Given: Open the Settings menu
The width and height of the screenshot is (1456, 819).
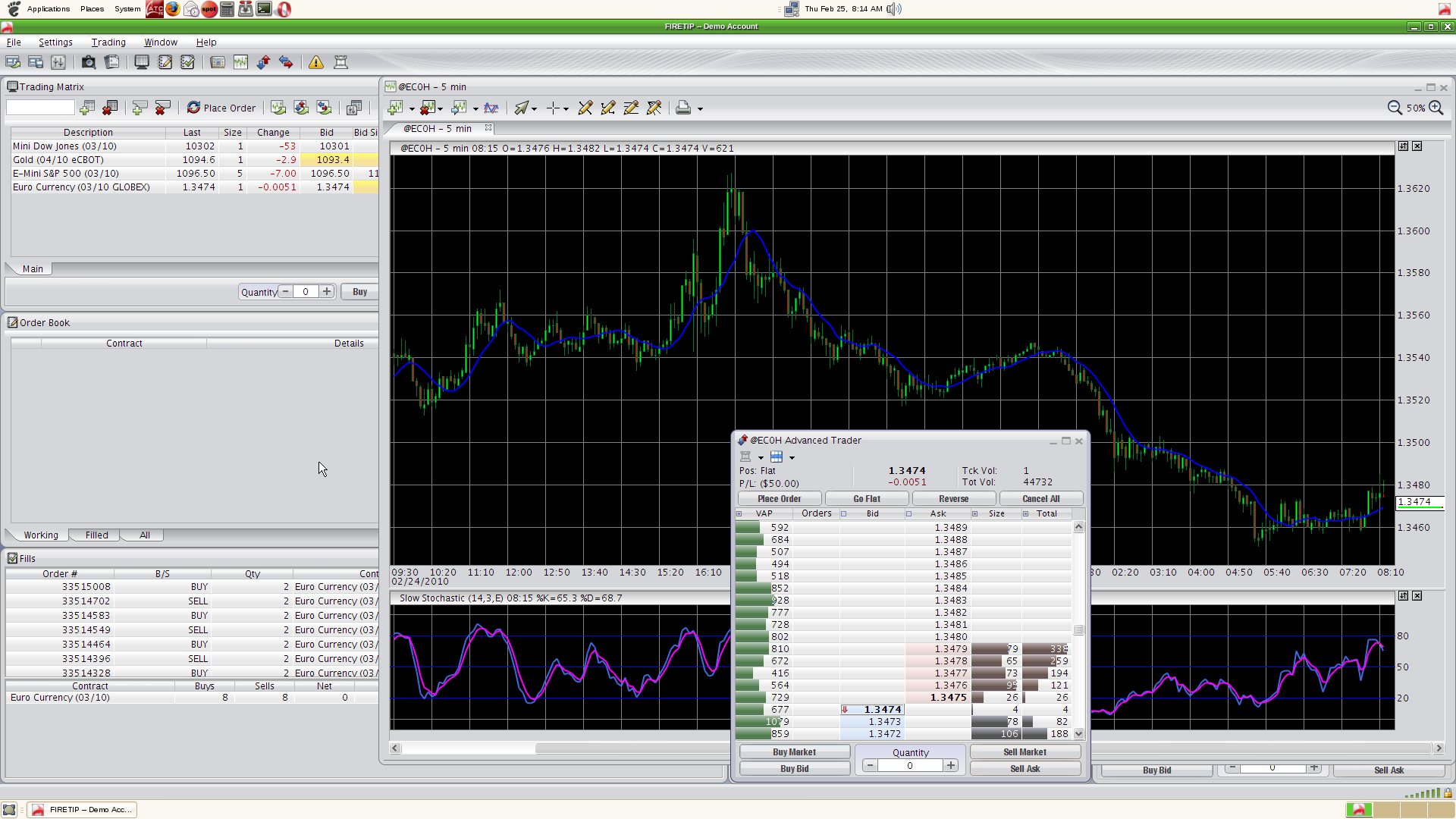Looking at the screenshot, I should (55, 42).
